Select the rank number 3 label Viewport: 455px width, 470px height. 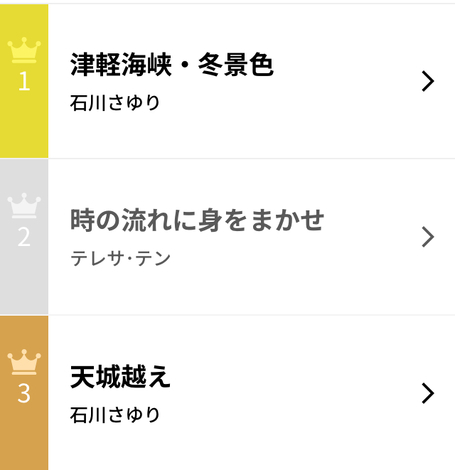tap(24, 393)
